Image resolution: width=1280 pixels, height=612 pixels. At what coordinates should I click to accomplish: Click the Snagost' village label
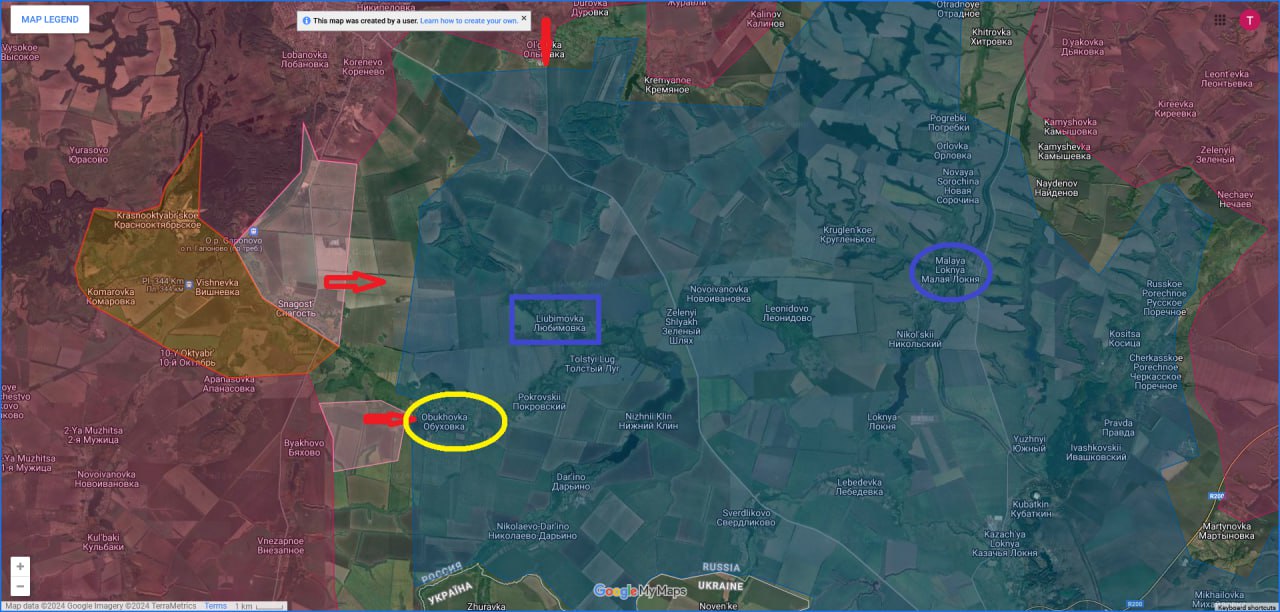click(295, 309)
